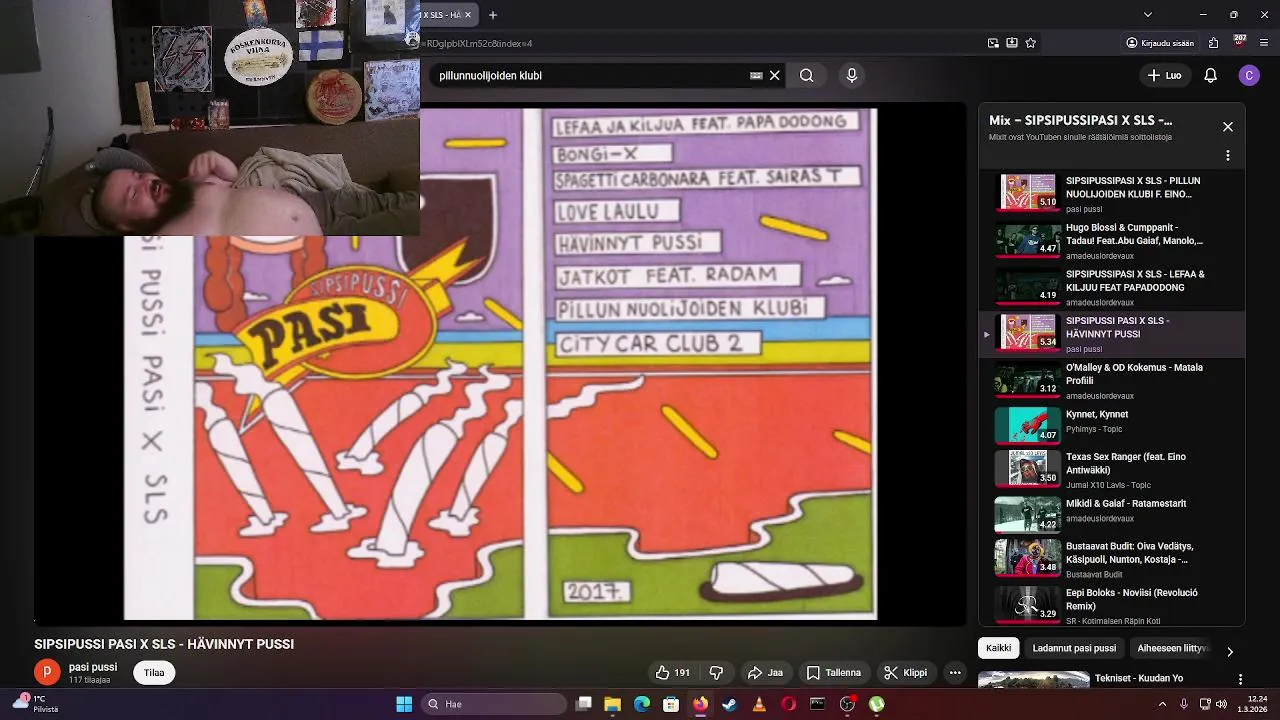This screenshot has width=1280, height=720.
Task: Open File Explorer from taskbar
Action: pos(613,704)
